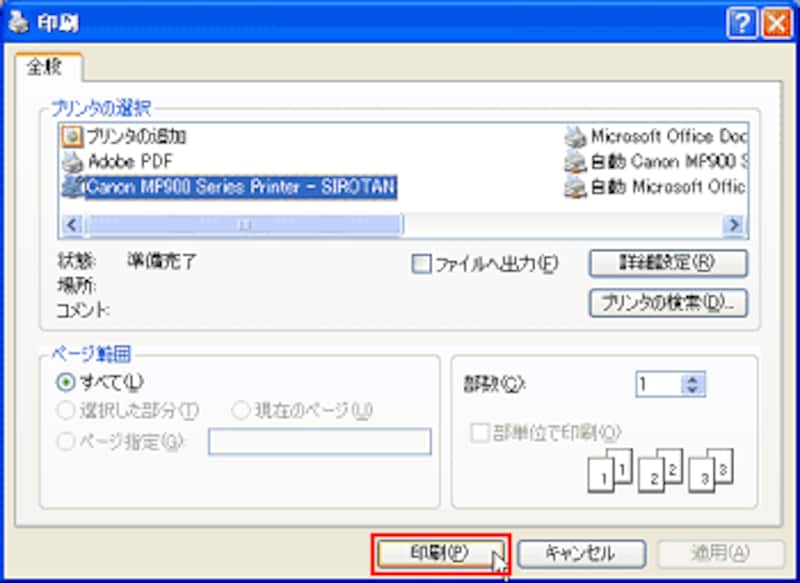Click the printer list horizontal scrollbar thumb
Viewport: 800px width, 583px height.
tap(244, 224)
